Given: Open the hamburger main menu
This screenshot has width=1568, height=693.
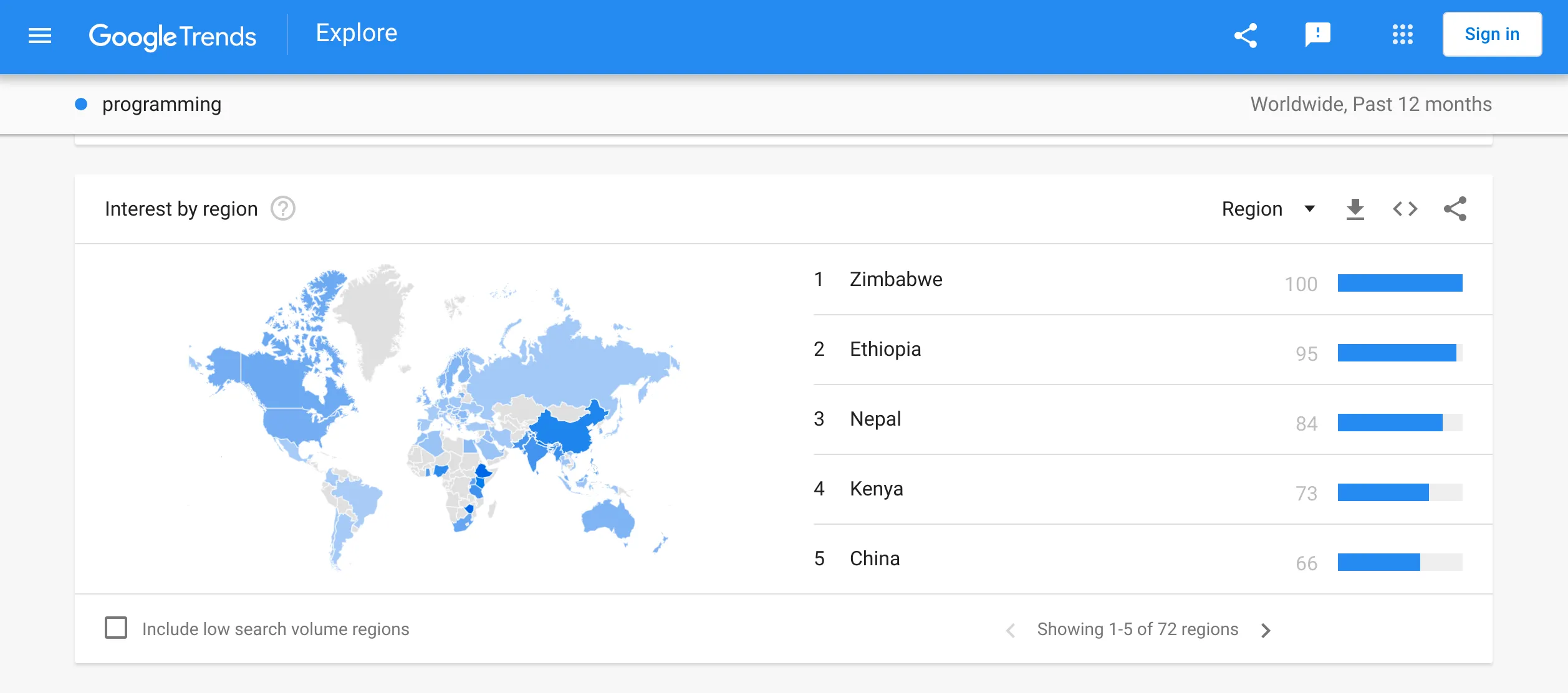Looking at the screenshot, I should pyautogui.click(x=40, y=36).
